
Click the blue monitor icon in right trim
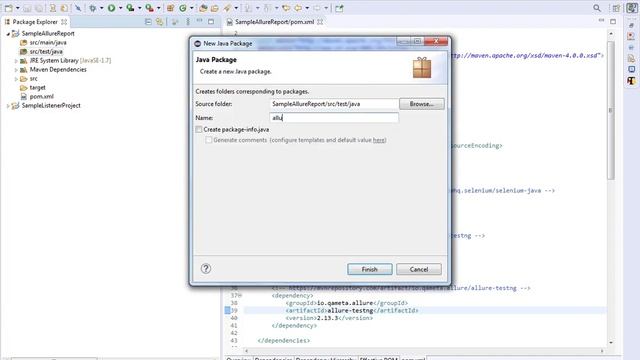tap(631, 69)
